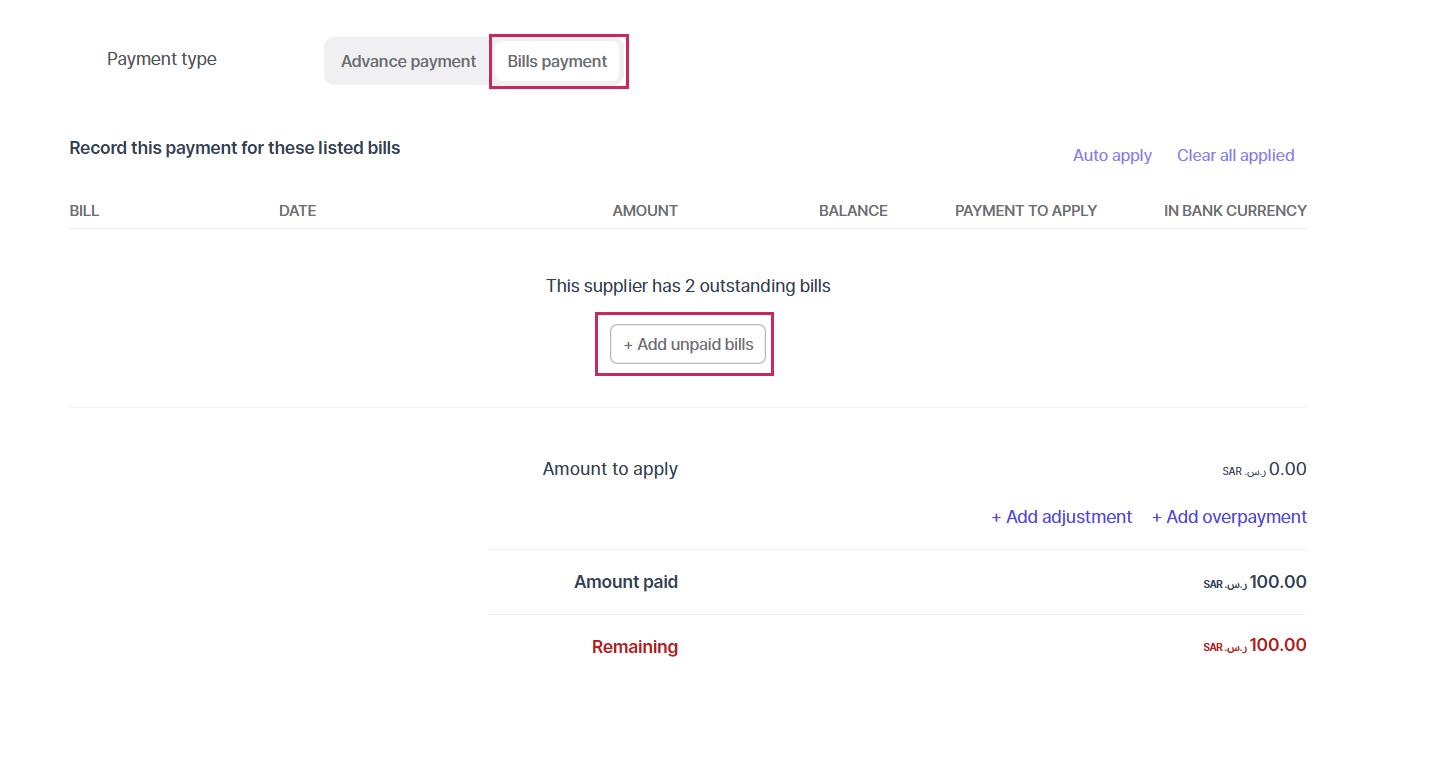The width and height of the screenshot is (1440, 757).
Task: Click the red Remaining value 100.00
Action: pyautogui.click(x=1277, y=645)
